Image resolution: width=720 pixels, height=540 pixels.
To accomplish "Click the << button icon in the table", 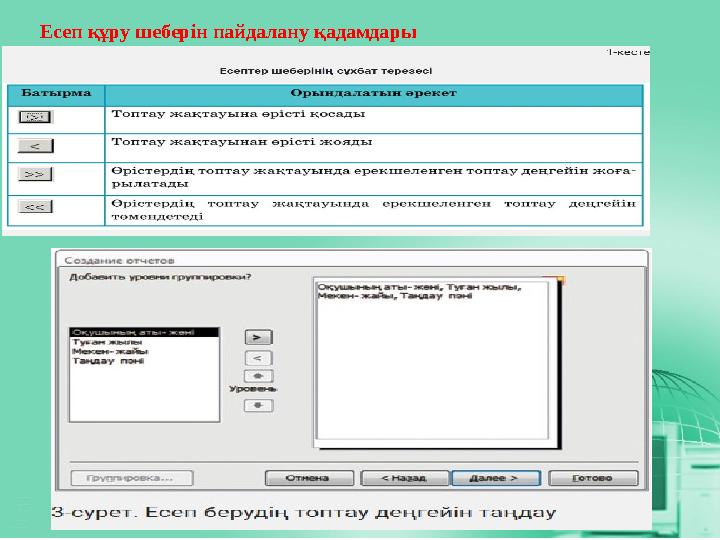I will [35, 207].
